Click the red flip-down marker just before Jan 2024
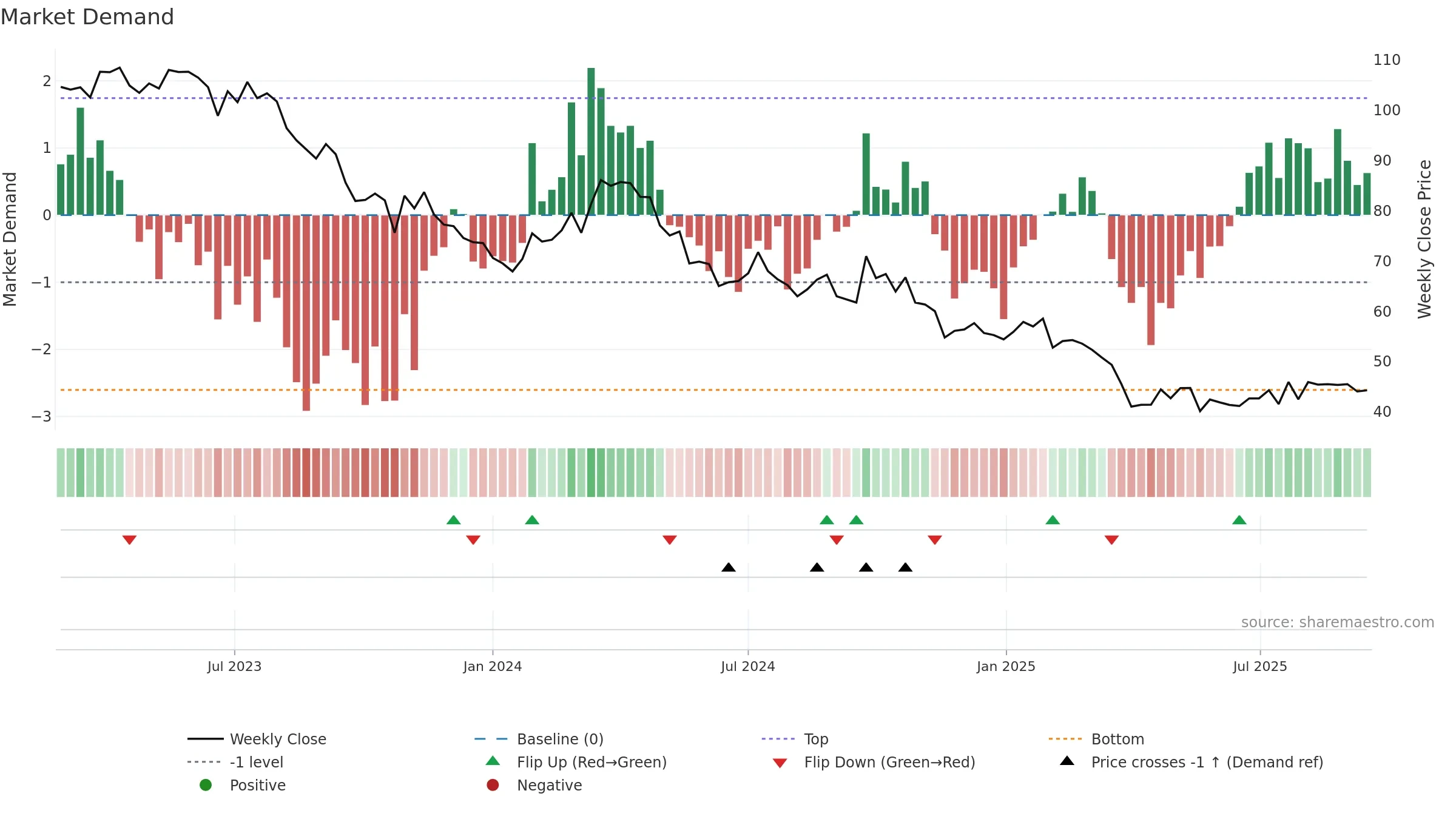The width and height of the screenshot is (1456, 819). (x=473, y=540)
